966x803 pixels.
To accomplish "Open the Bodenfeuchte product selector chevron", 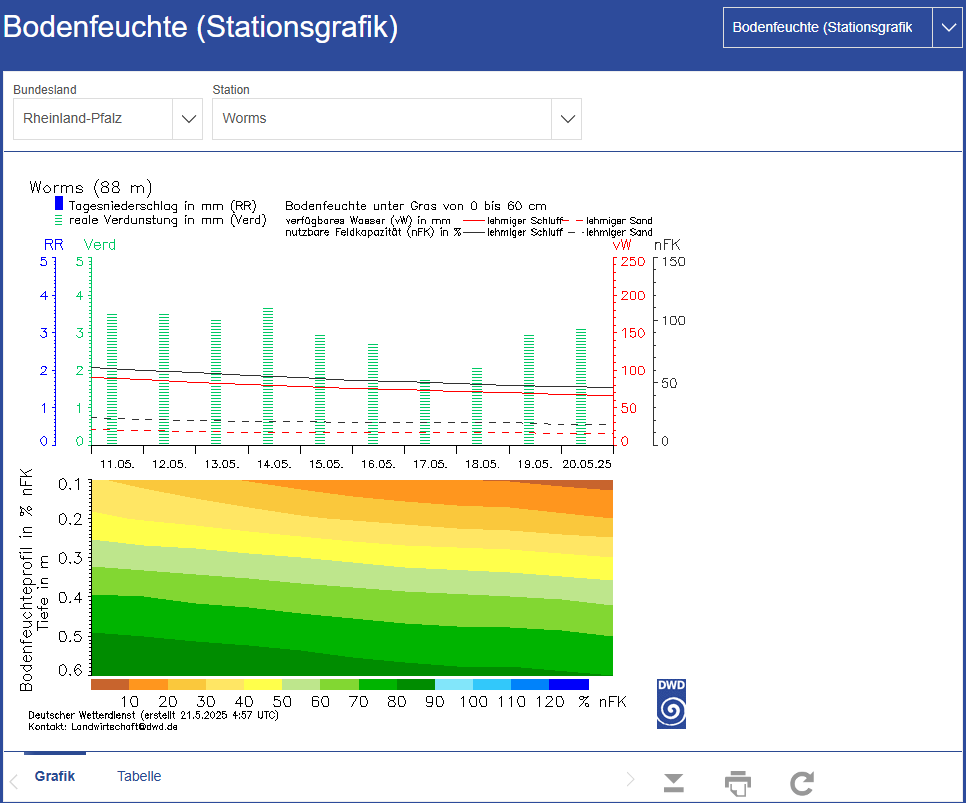I will [946, 28].
